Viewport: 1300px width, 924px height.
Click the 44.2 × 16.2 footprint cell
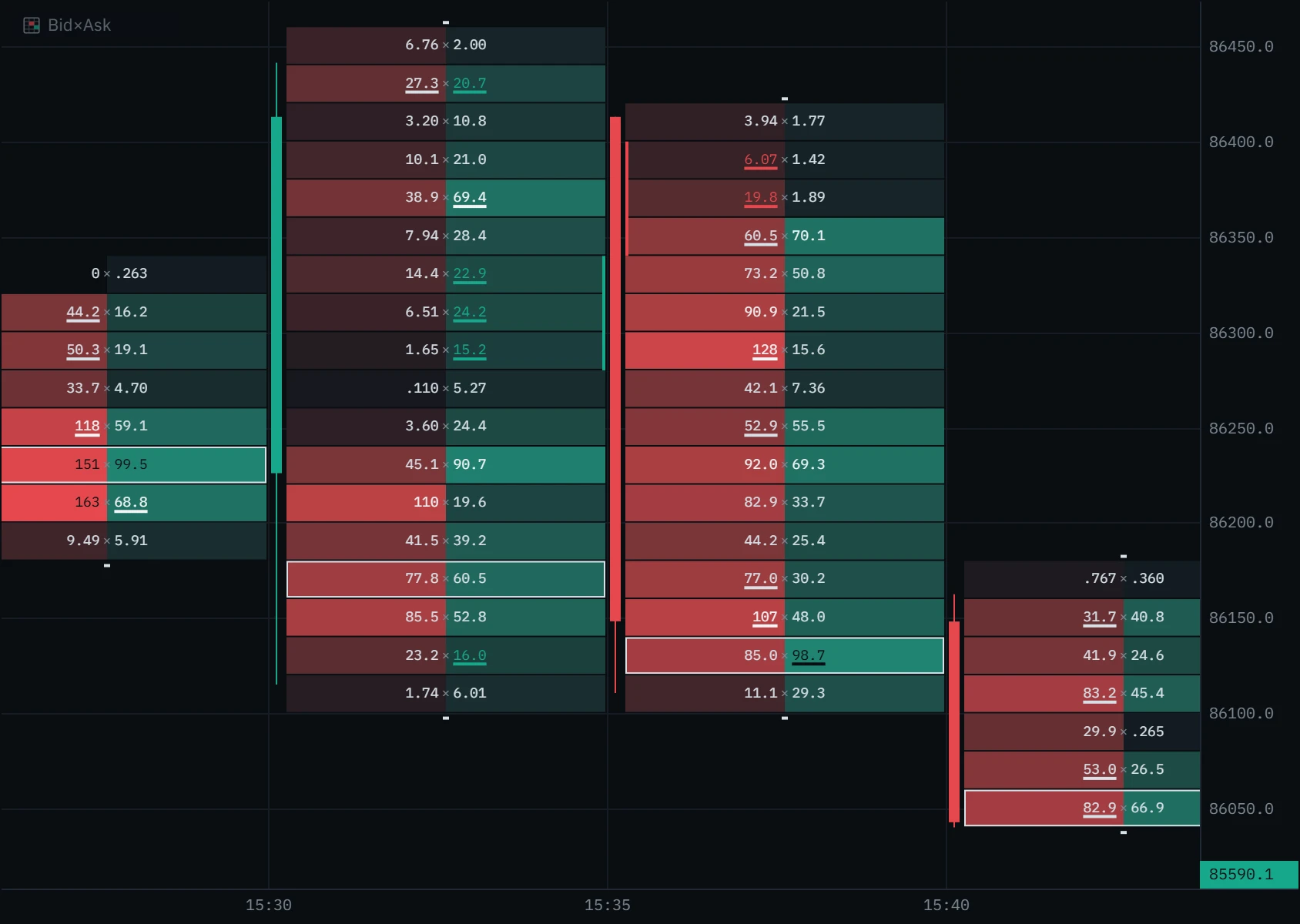pyautogui.click(x=134, y=313)
